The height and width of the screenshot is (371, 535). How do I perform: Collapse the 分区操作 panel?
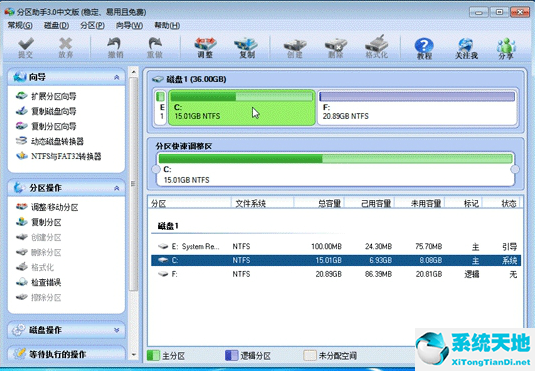[116, 188]
